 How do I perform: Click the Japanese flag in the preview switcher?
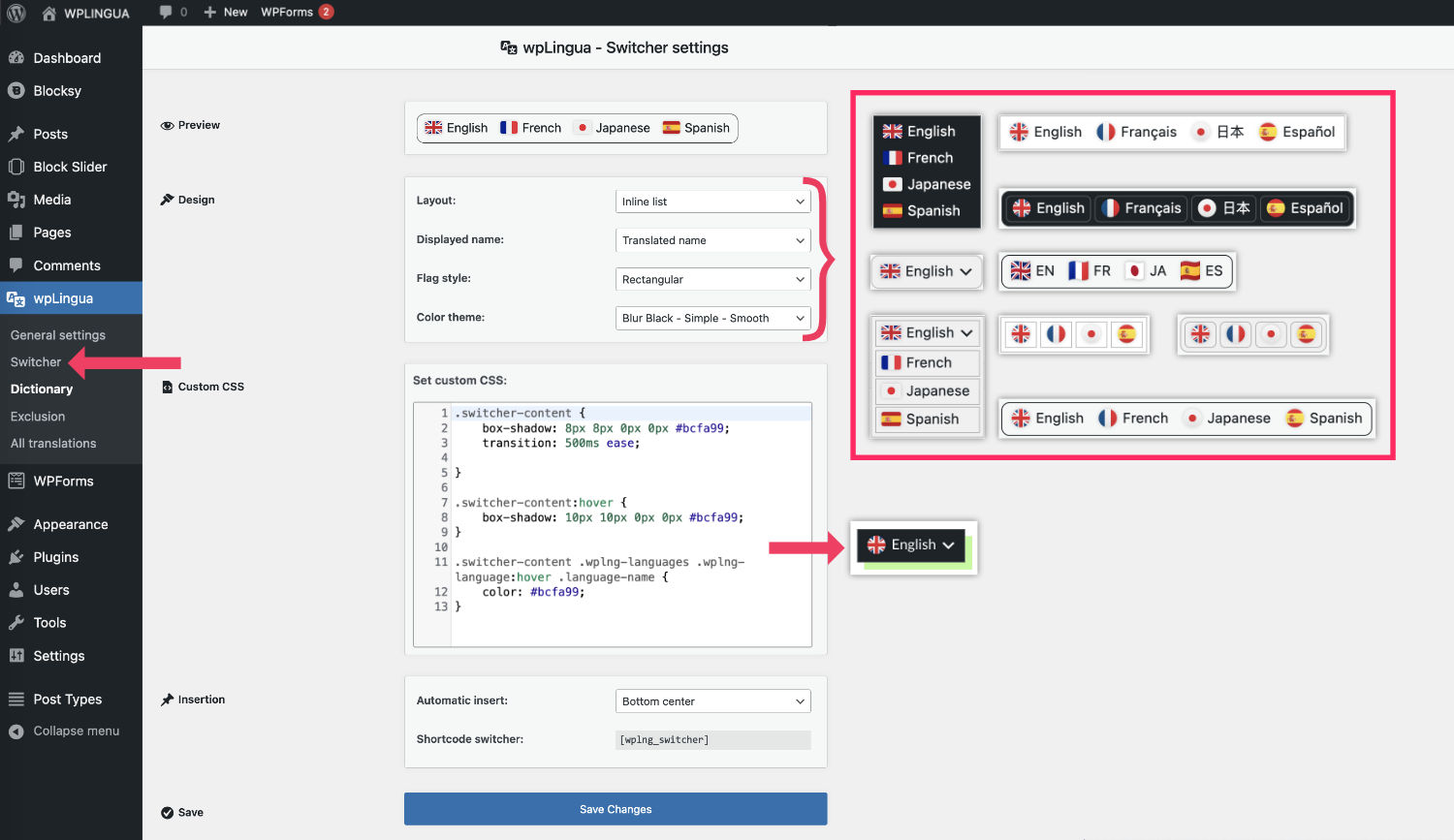point(582,128)
